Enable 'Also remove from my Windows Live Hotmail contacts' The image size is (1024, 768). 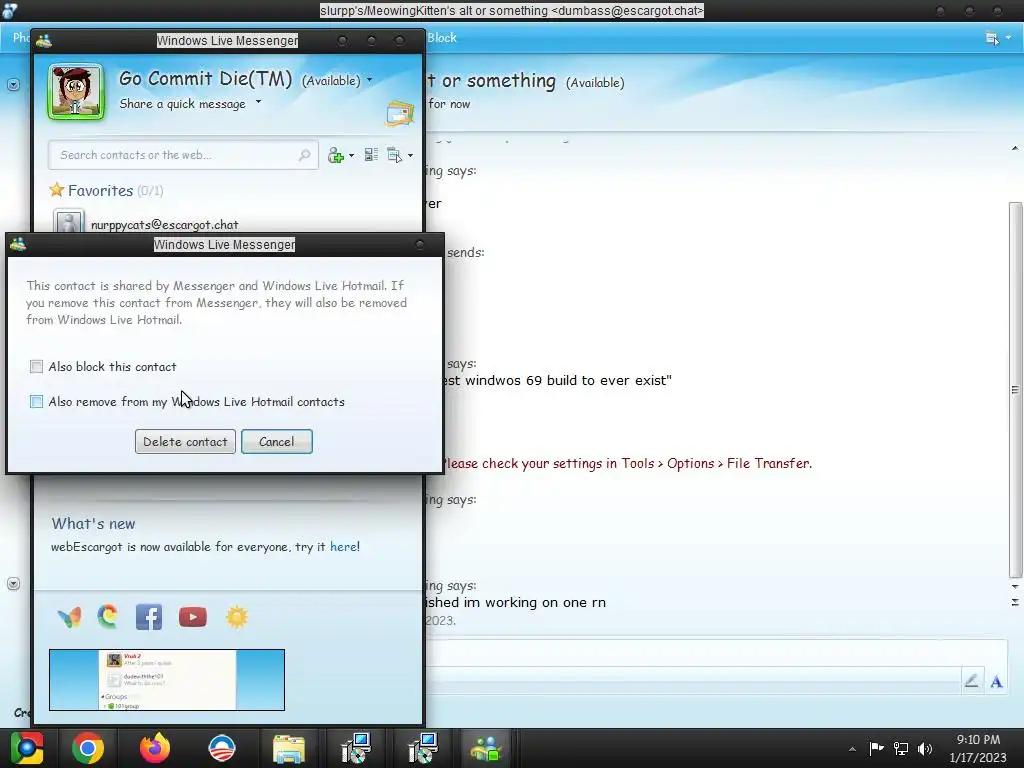click(x=37, y=402)
